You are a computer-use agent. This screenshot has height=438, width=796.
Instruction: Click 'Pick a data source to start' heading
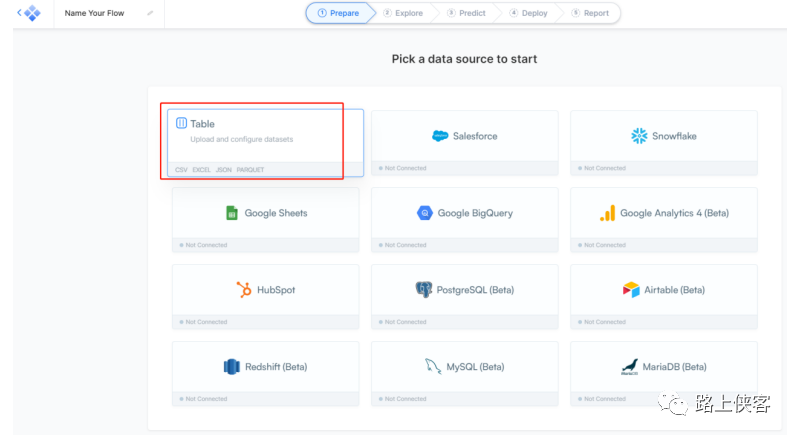tap(464, 59)
